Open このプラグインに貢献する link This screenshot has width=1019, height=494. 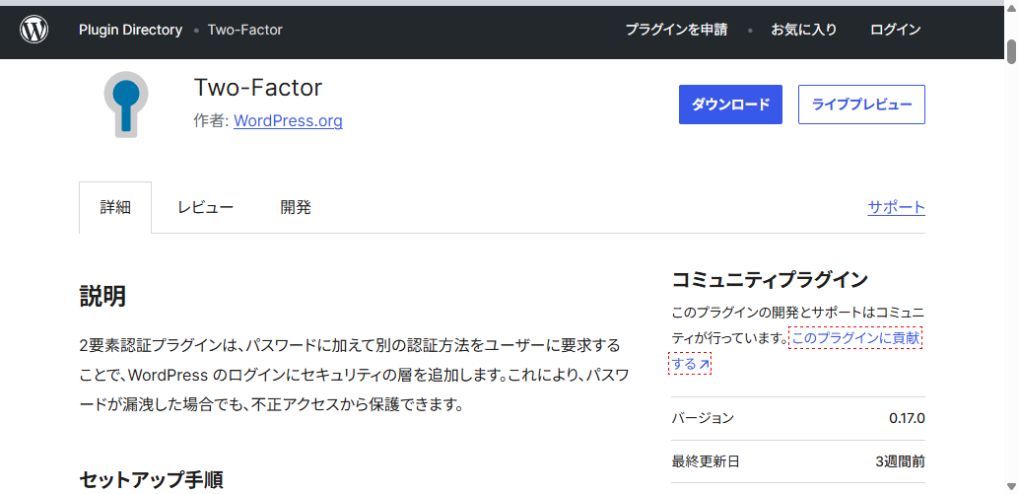point(855,339)
